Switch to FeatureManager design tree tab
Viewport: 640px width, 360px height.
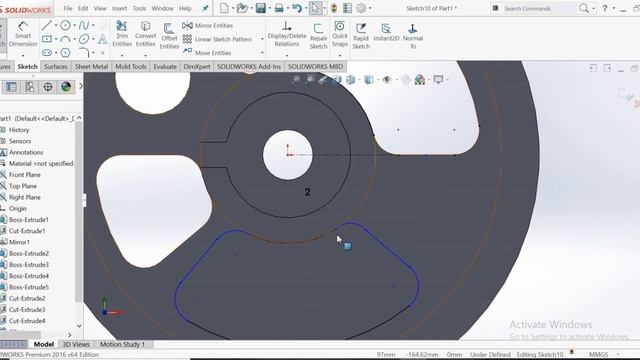(x=11, y=87)
